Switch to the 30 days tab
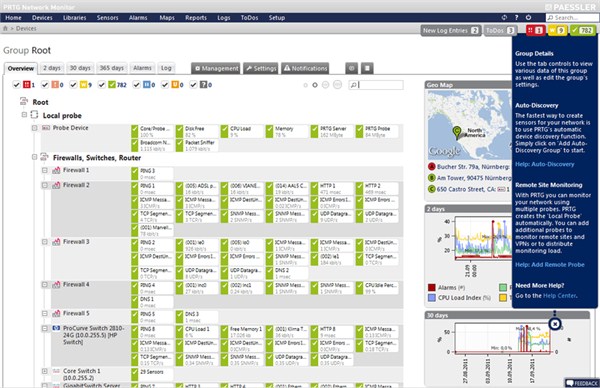This screenshot has height=388, width=600. click(80, 68)
